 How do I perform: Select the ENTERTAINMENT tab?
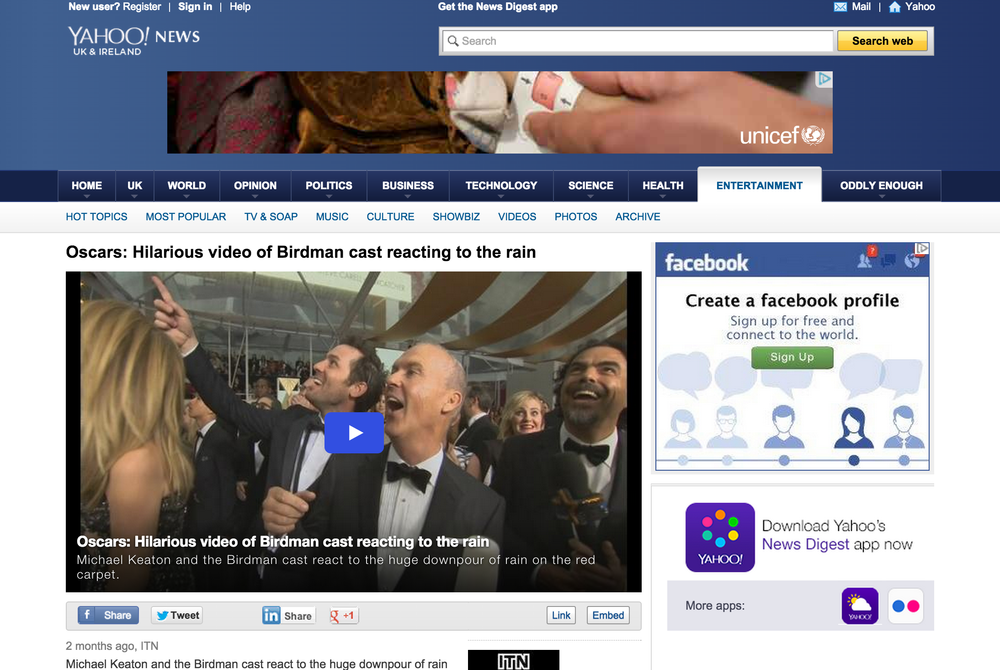759,186
